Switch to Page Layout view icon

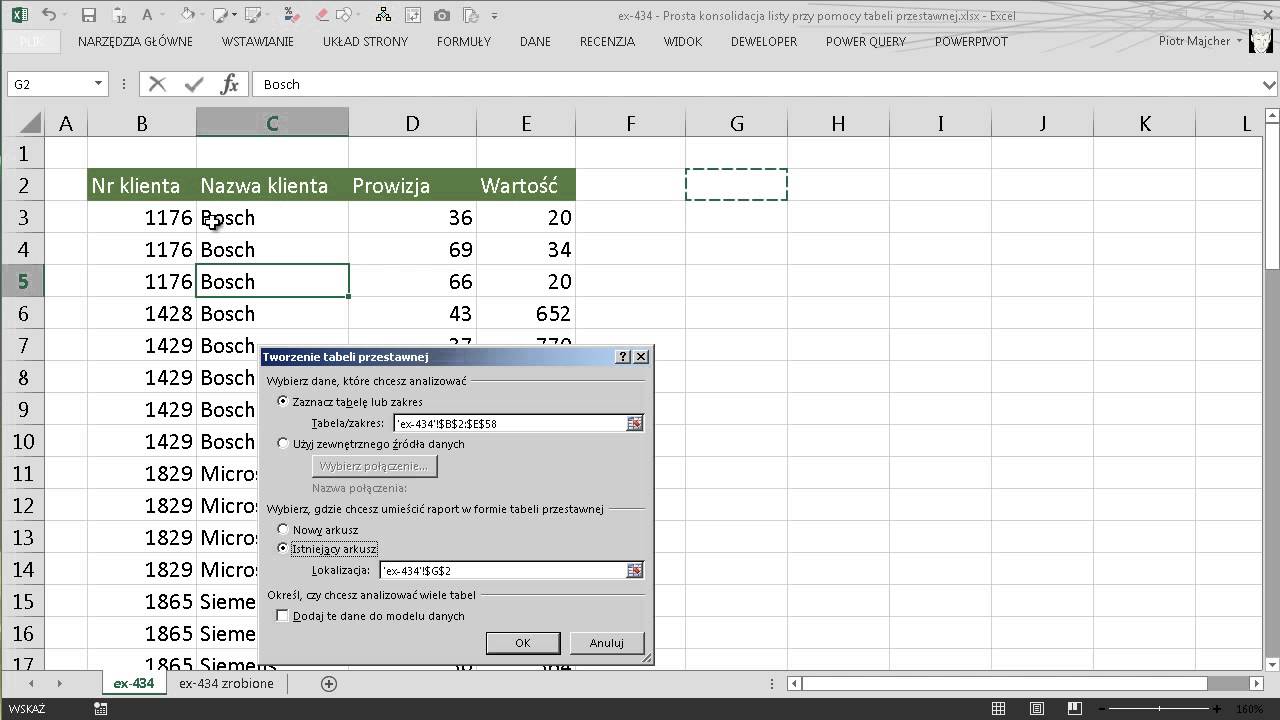(1035, 709)
